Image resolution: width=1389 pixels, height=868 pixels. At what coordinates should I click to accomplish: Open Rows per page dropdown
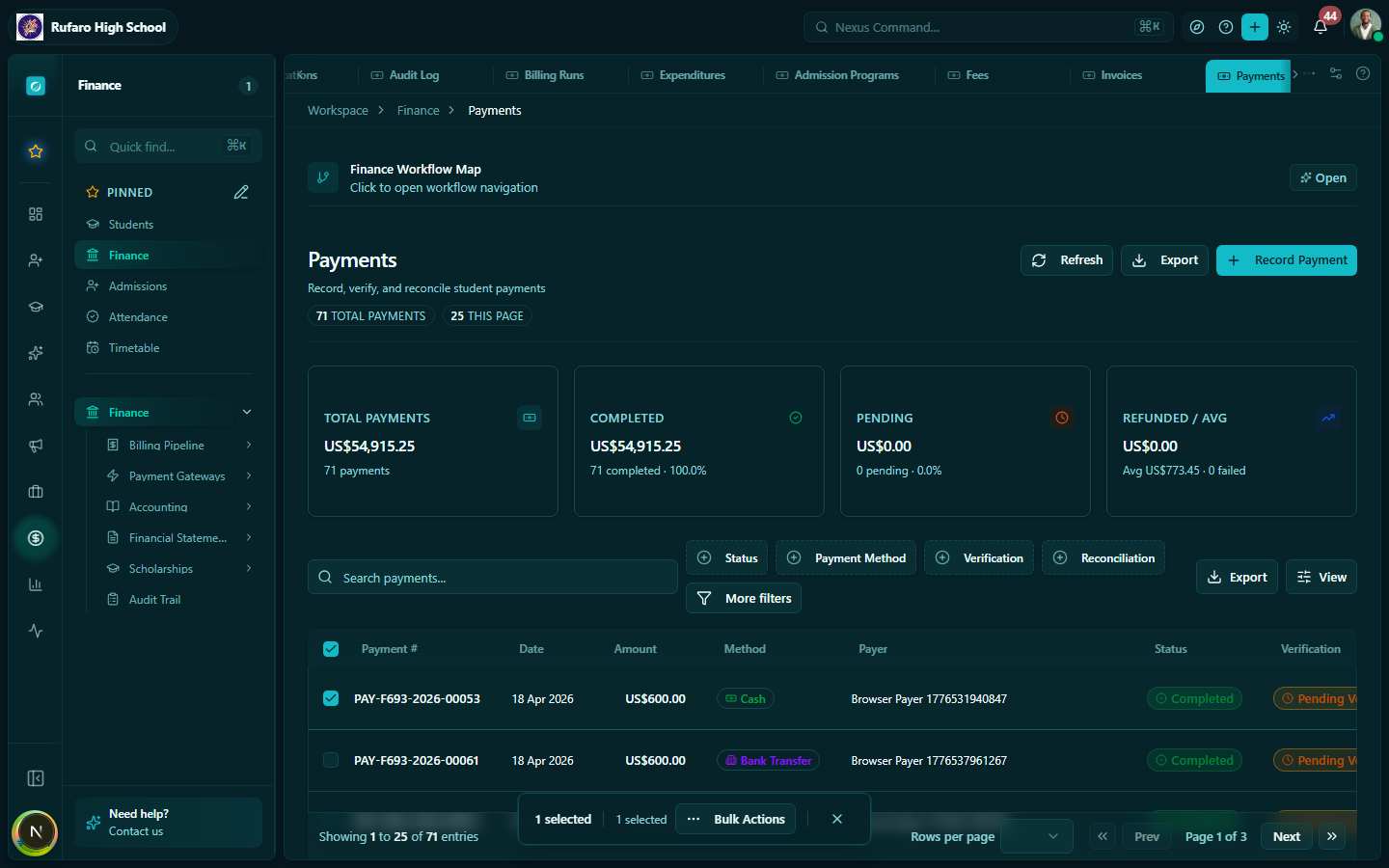point(1037,836)
